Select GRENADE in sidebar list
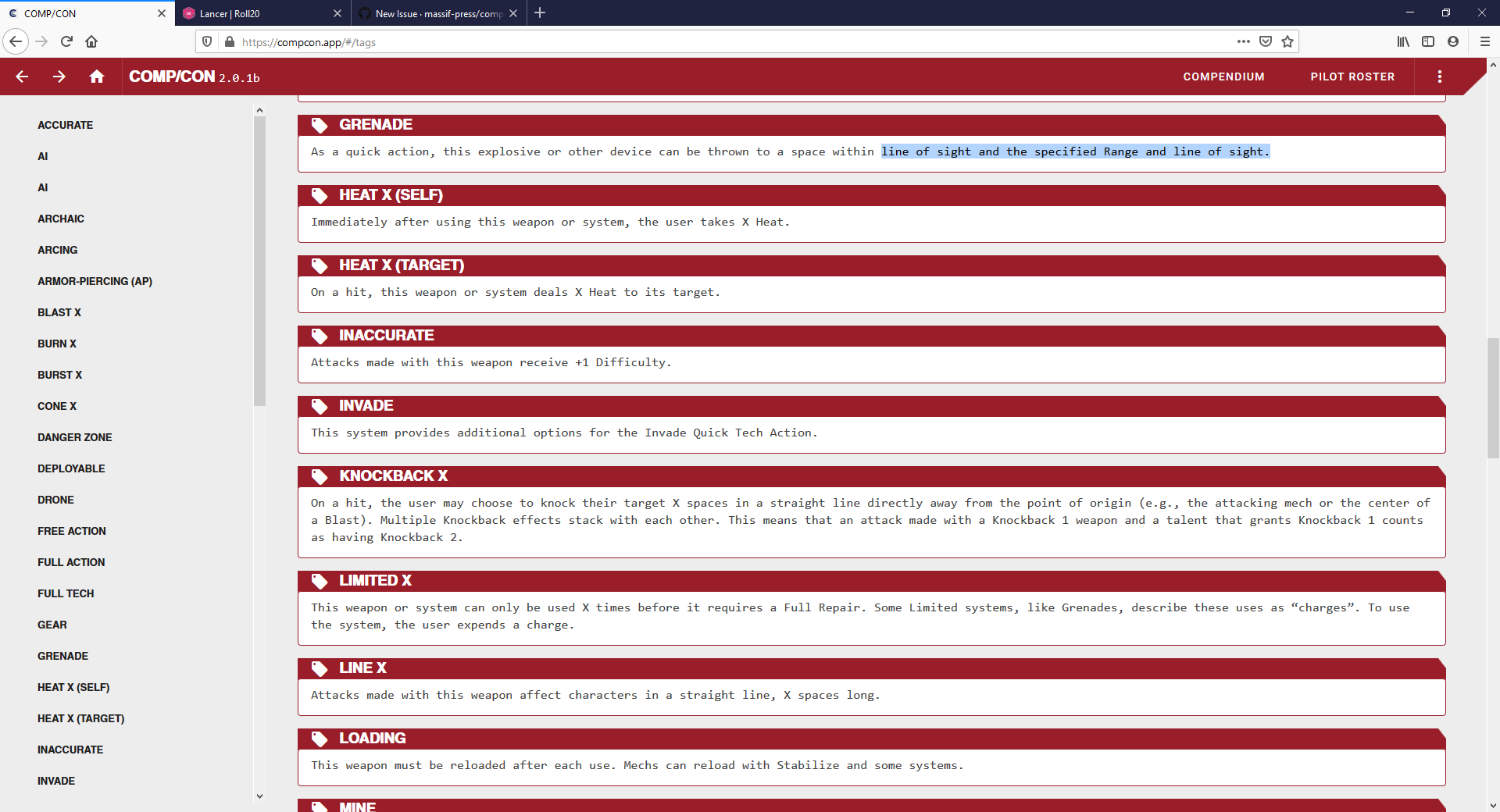Image resolution: width=1500 pixels, height=812 pixels. (63, 656)
